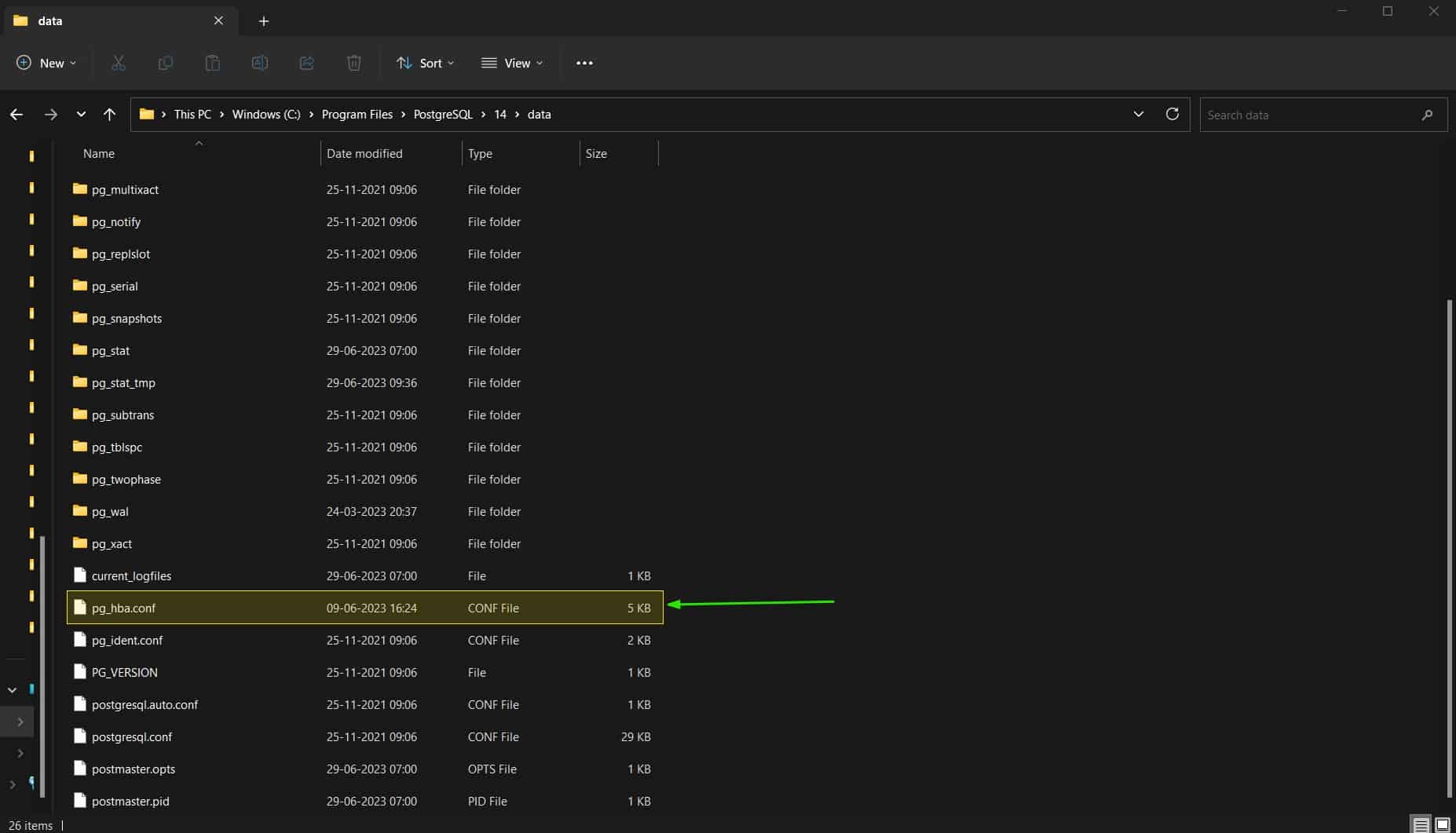Go back using the back arrow
1456x833 pixels.
[16, 114]
